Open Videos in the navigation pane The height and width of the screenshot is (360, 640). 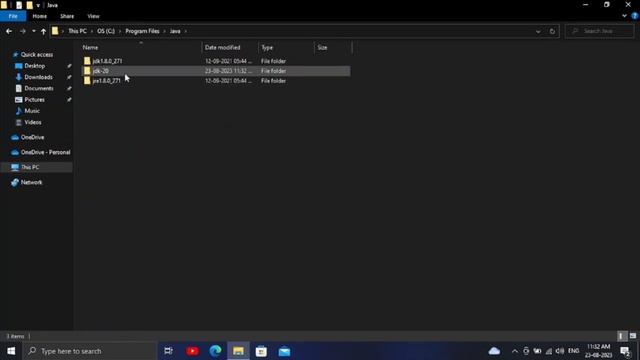click(x=33, y=122)
